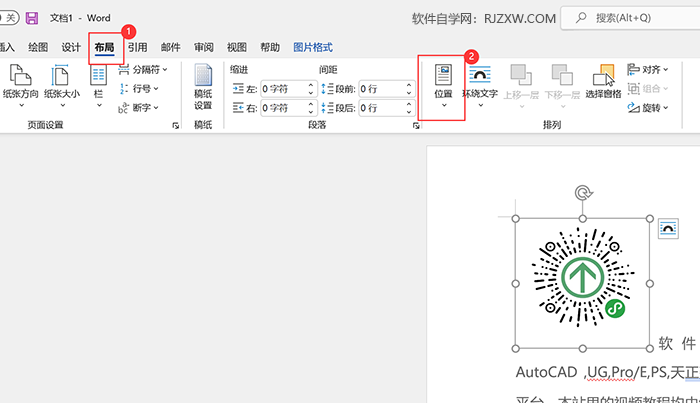Screen dimensions: 700x403
Task: Switch to the 审阅 review tab
Action: [x=204, y=47]
